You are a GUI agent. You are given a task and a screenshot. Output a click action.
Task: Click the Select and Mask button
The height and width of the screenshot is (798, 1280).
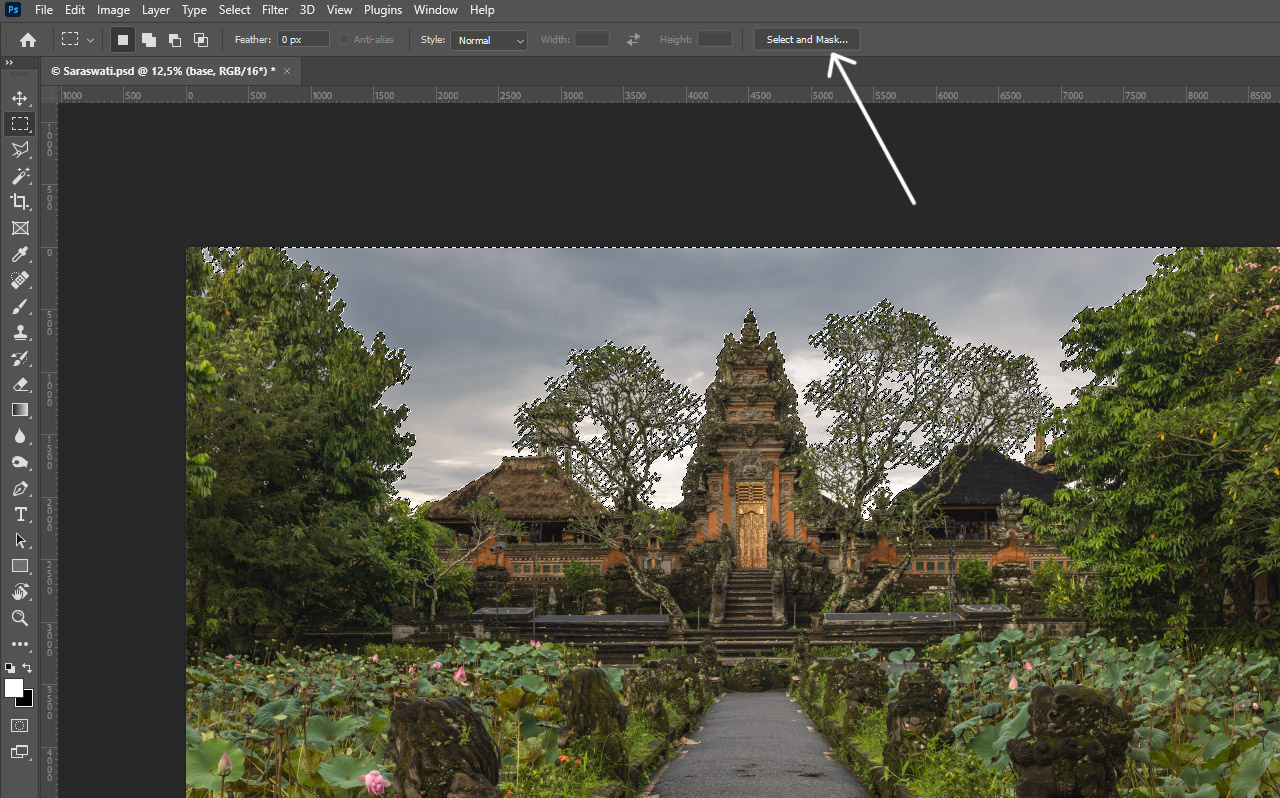coord(806,40)
